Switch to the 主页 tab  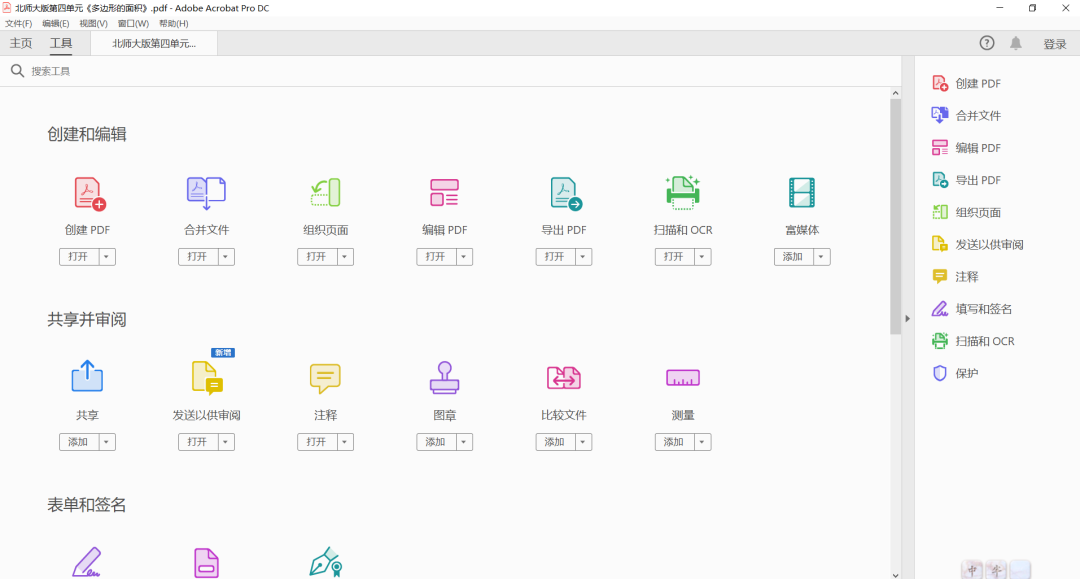coord(21,43)
